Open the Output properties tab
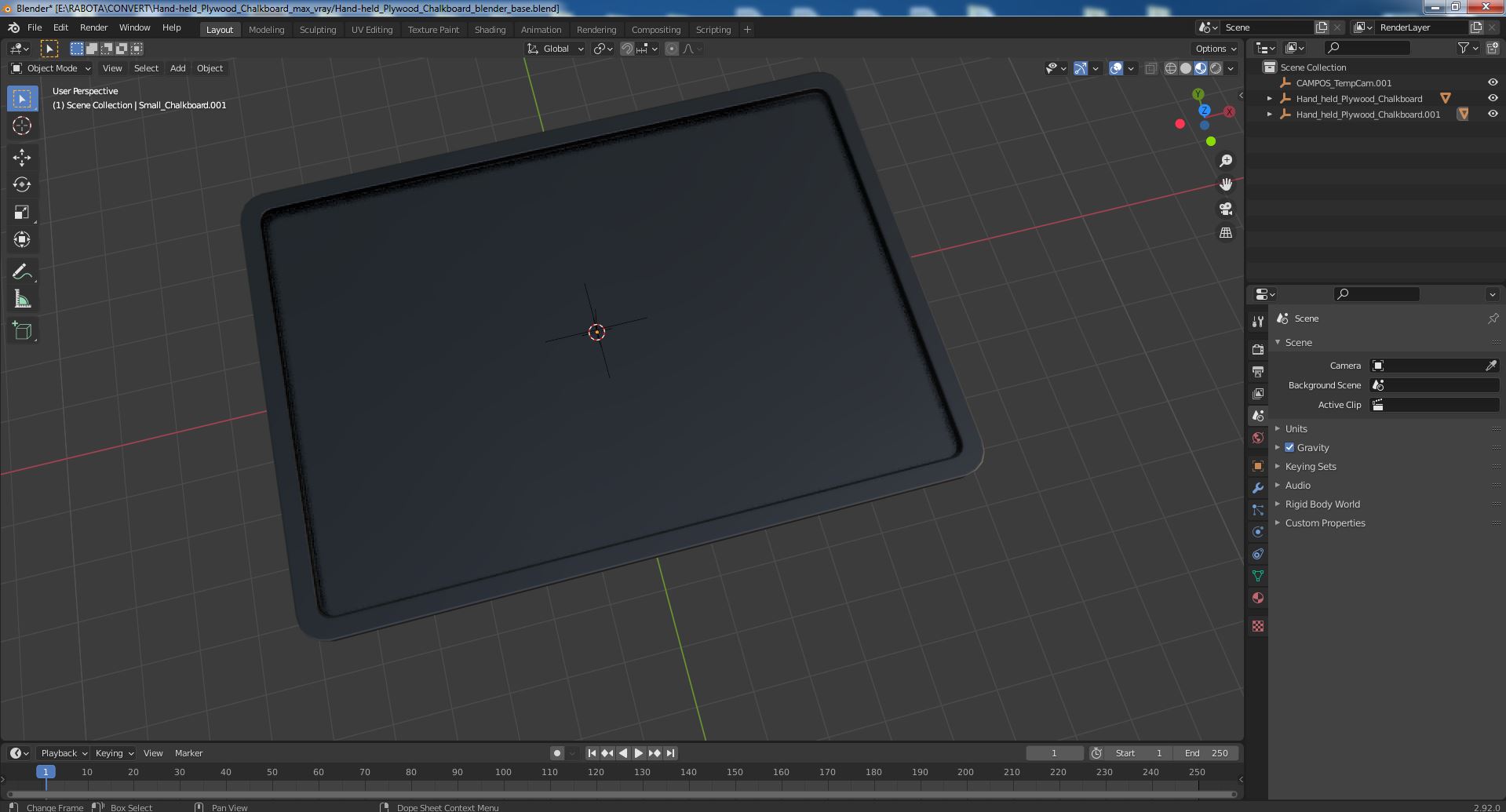This screenshot has height=812, width=1506. [x=1258, y=371]
